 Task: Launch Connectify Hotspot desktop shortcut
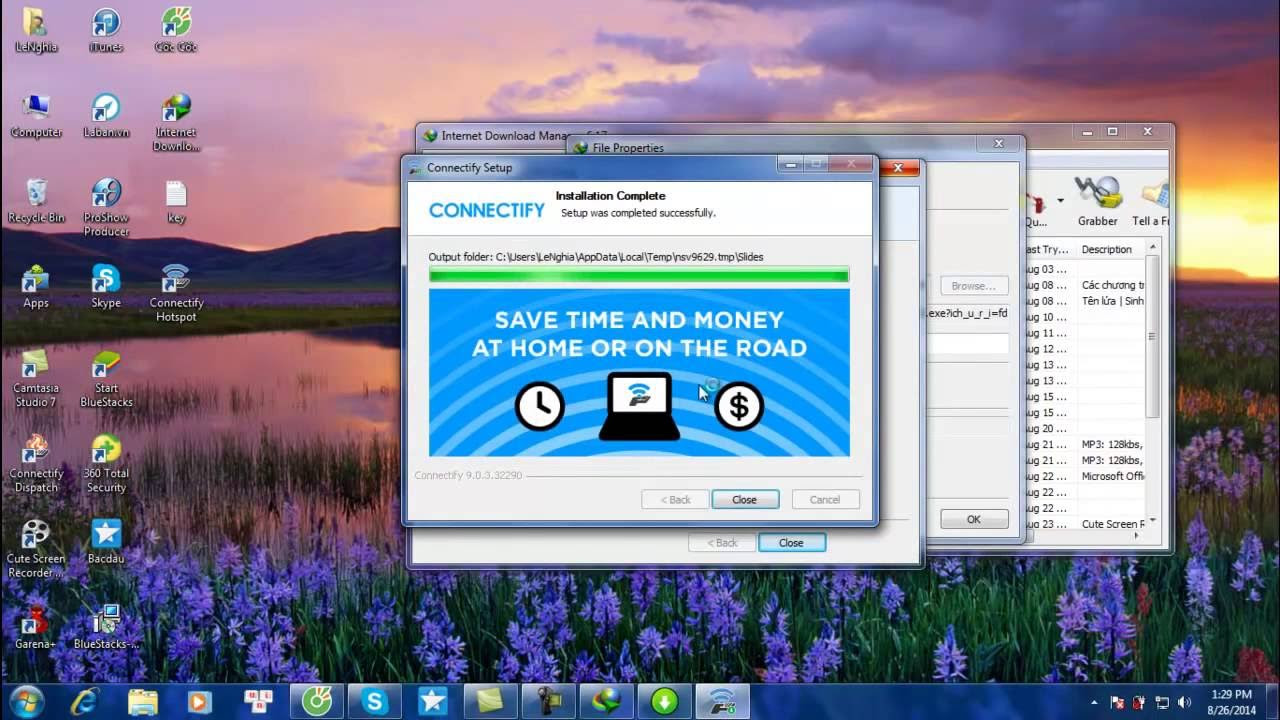pos(176,293)
